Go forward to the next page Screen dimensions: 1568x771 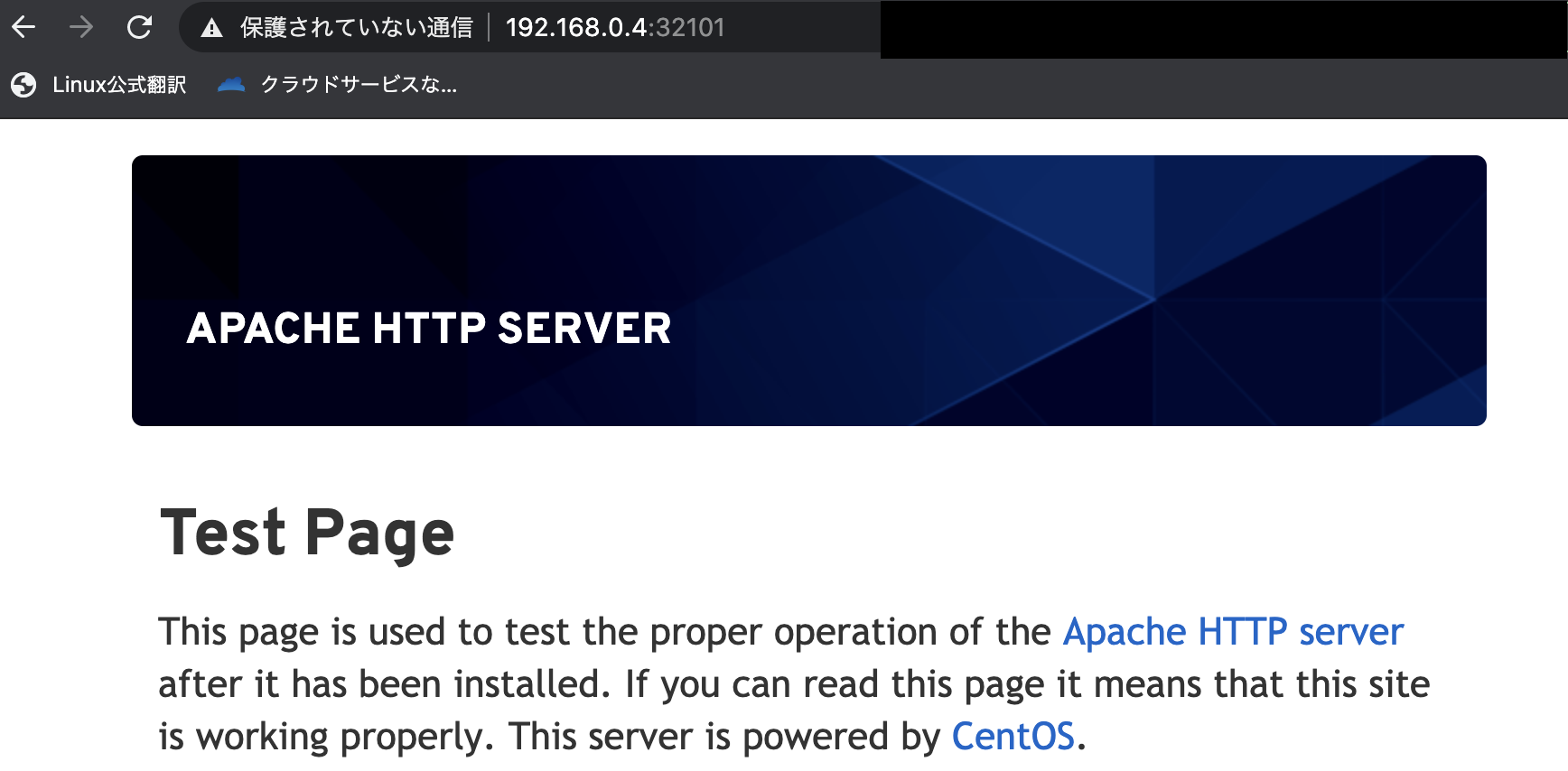81,27
